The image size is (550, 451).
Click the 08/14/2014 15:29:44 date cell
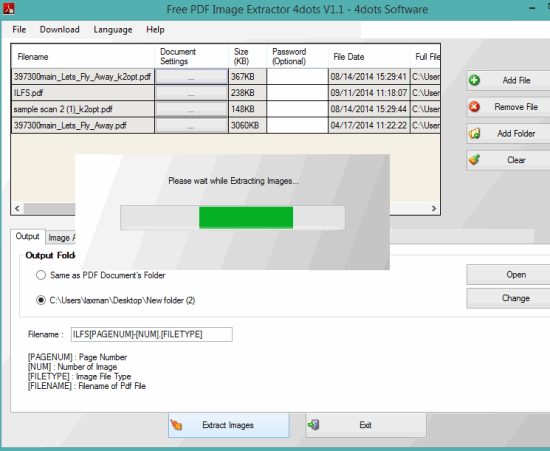pos(369,109)
